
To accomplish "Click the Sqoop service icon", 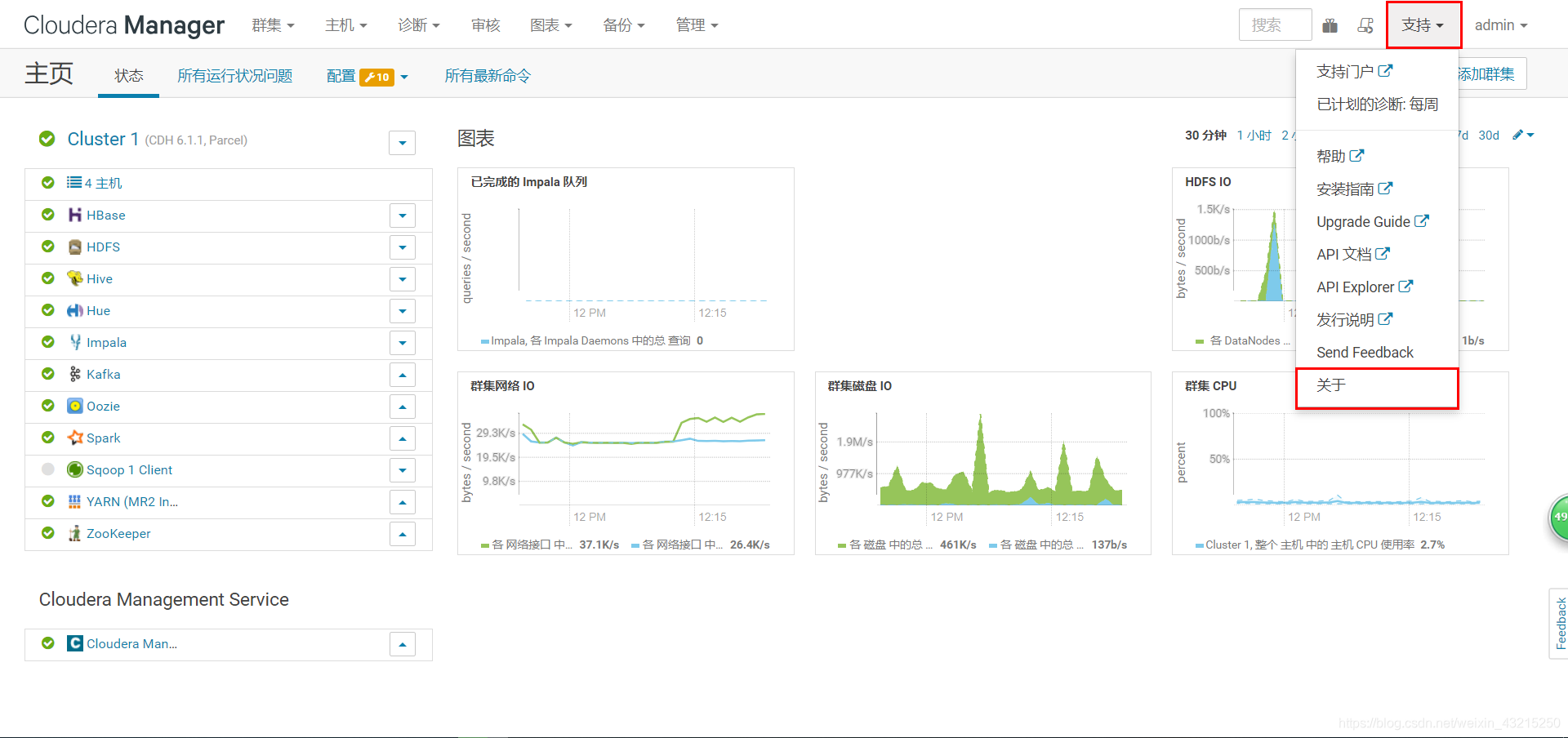I will [75, 469].
